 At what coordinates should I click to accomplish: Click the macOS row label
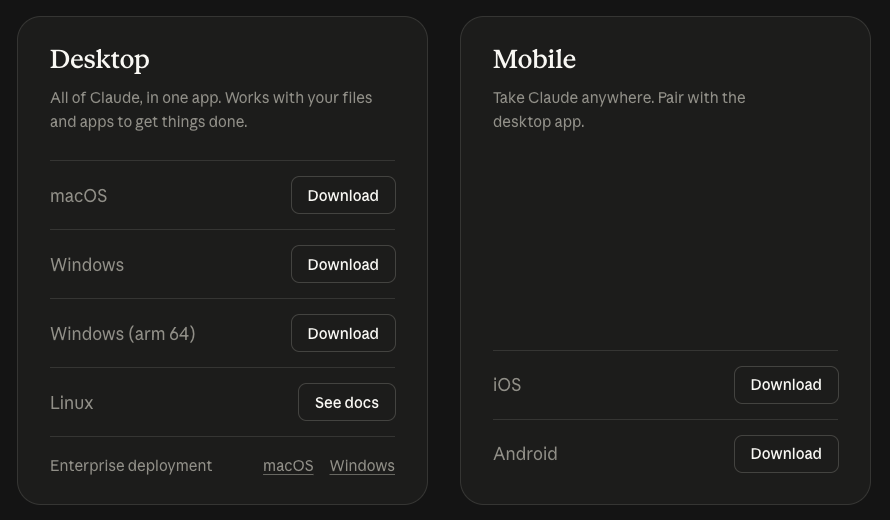78,196
